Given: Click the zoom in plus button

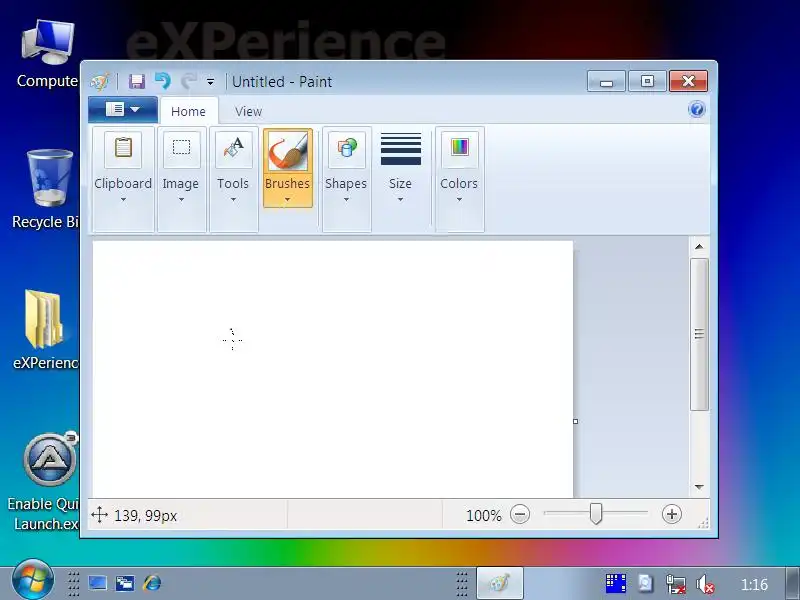Looking at the screenshot, I should (672, 514).
